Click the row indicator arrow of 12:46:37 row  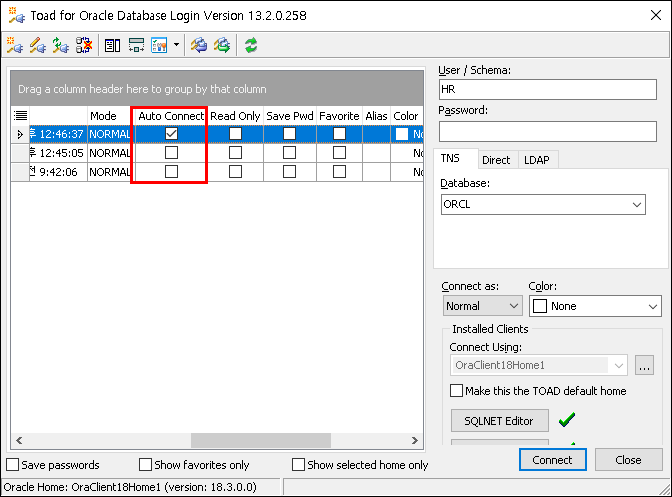[20, 135]
